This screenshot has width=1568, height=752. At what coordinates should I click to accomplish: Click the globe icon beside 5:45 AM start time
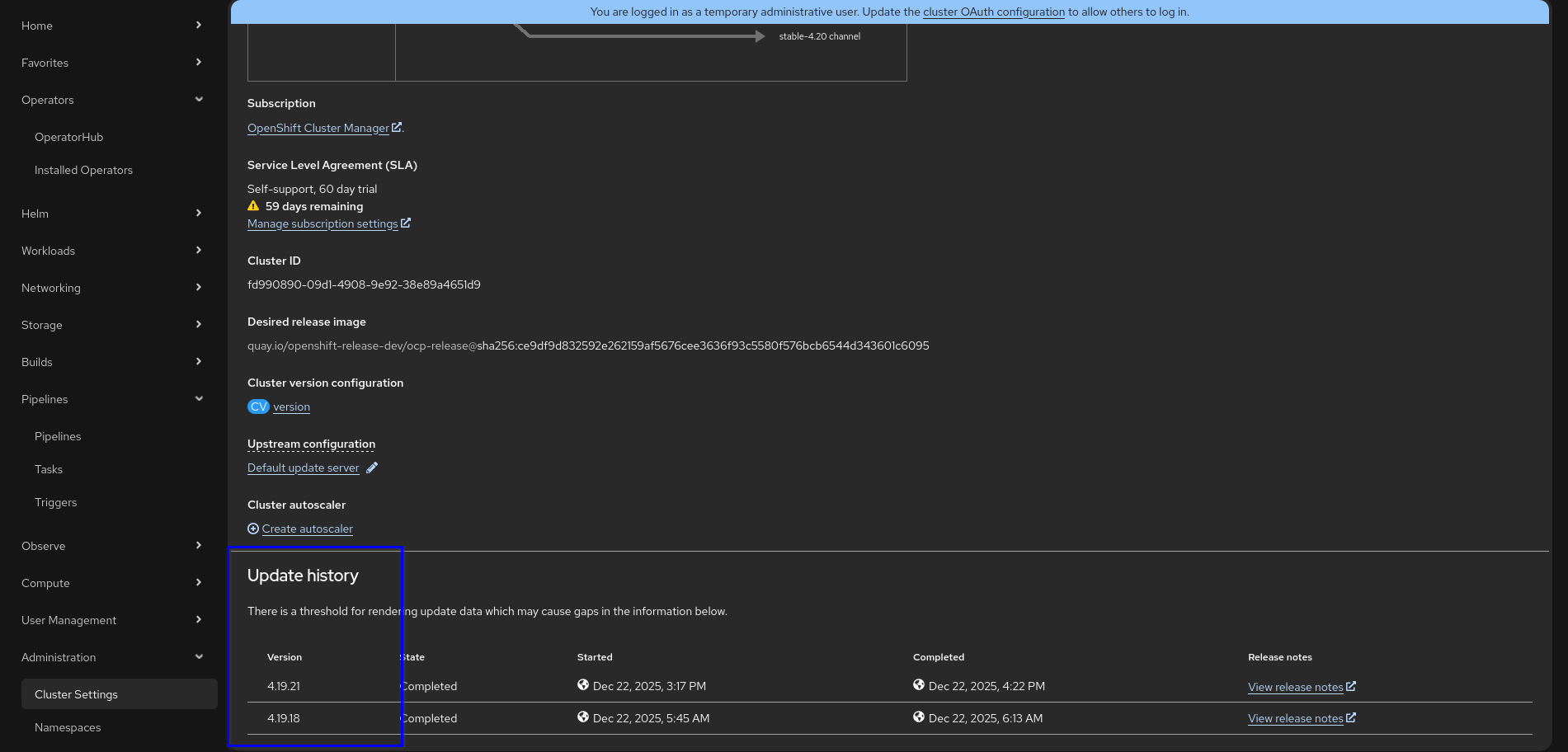(583, 717)
